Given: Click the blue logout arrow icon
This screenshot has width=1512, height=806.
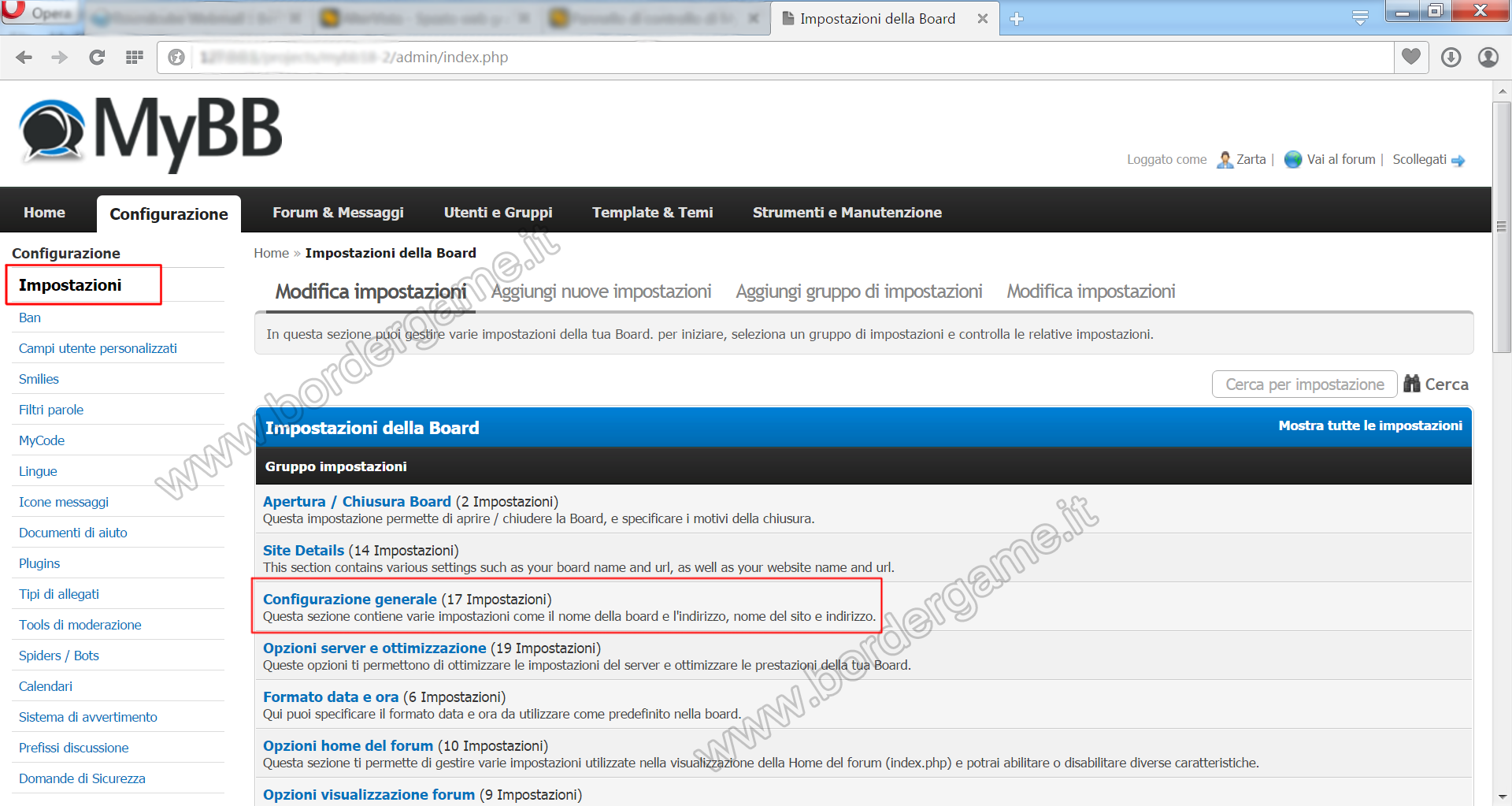Looking at the screenshot, I should (x=1458, y=161).
